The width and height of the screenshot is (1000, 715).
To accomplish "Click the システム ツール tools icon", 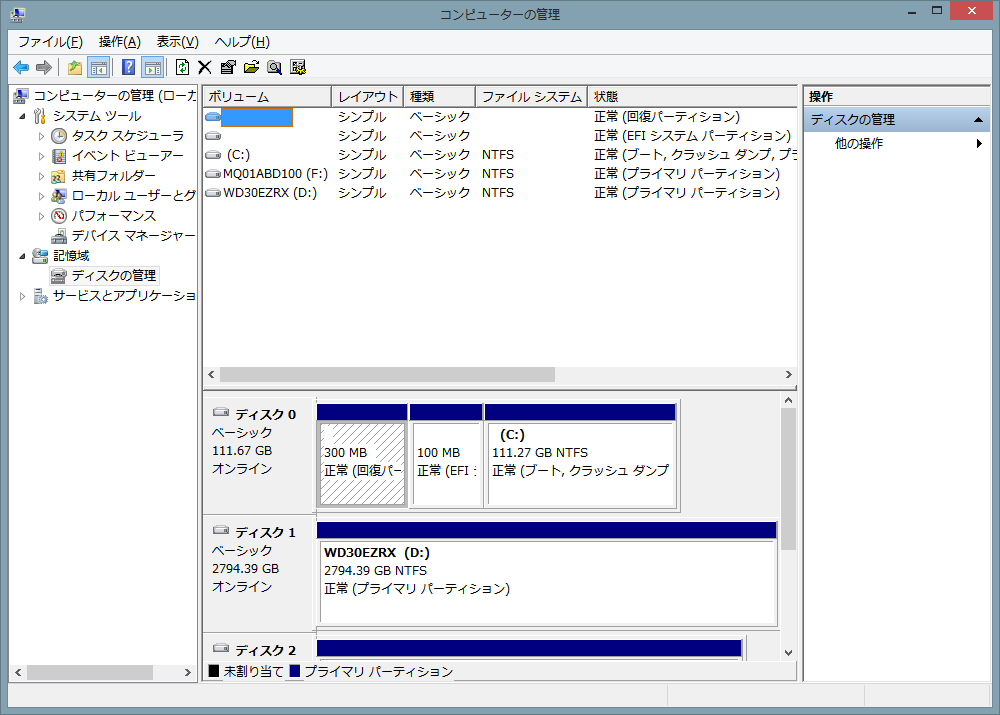I will click(x=40, y=116).
